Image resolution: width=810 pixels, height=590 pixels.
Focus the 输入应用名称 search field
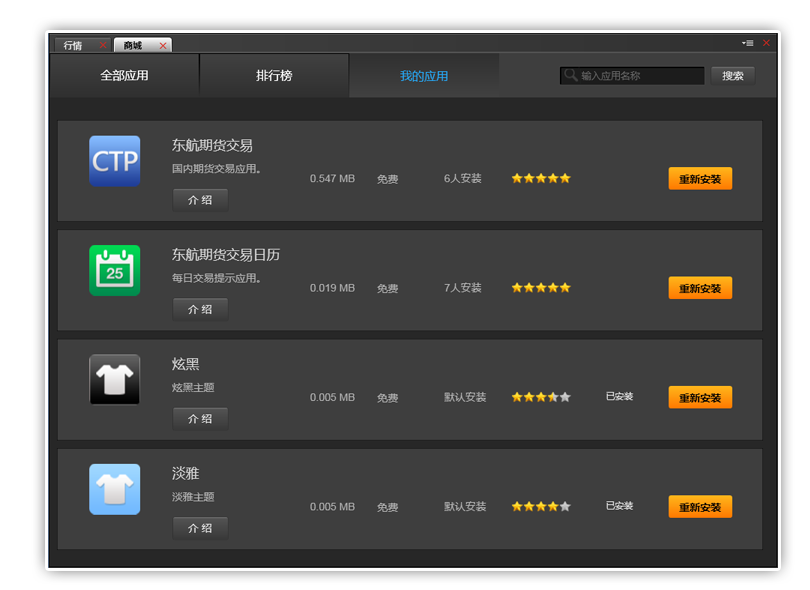[632, 75]
